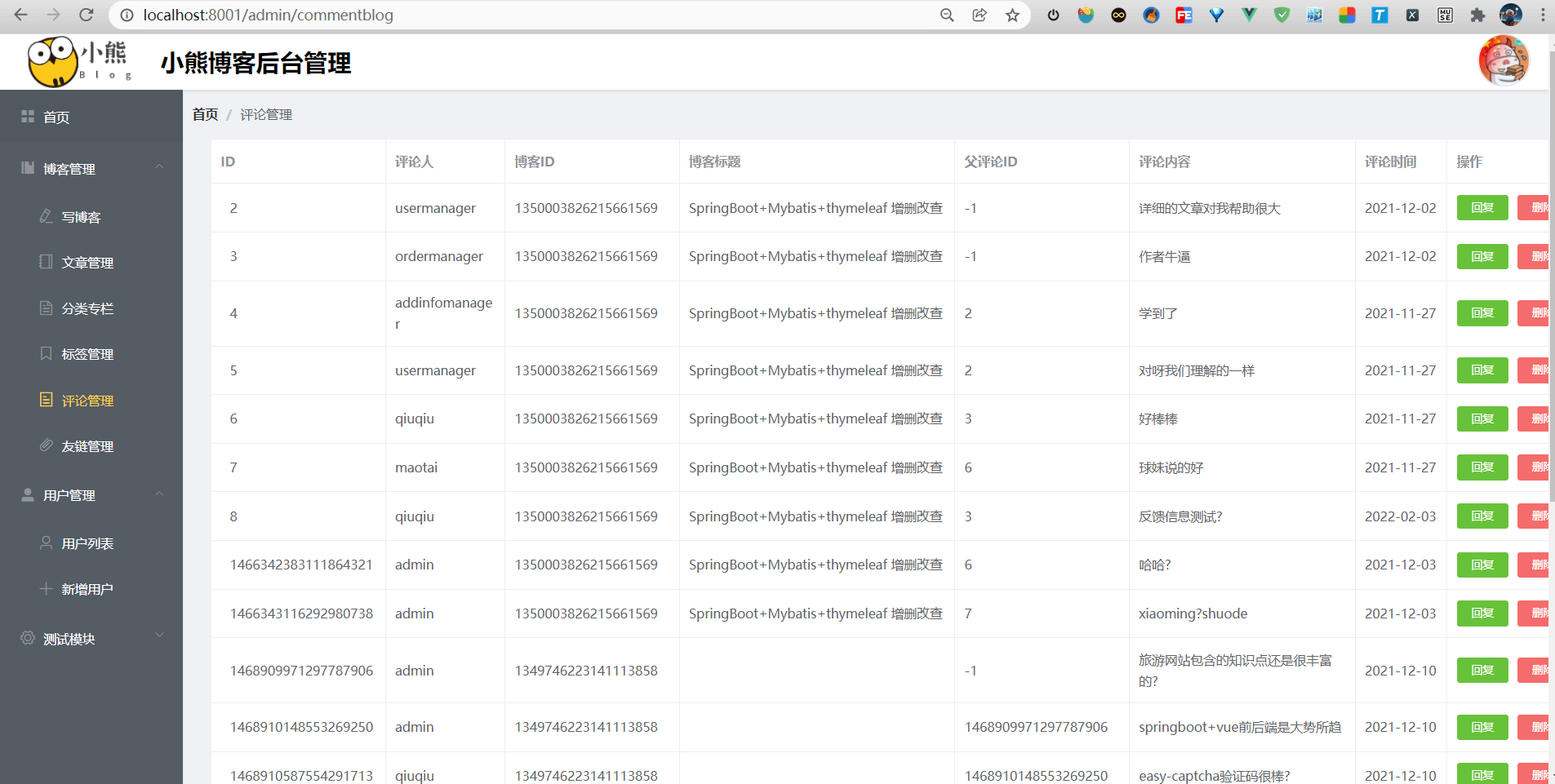Click the site info icon in address bar

point(127,15)
